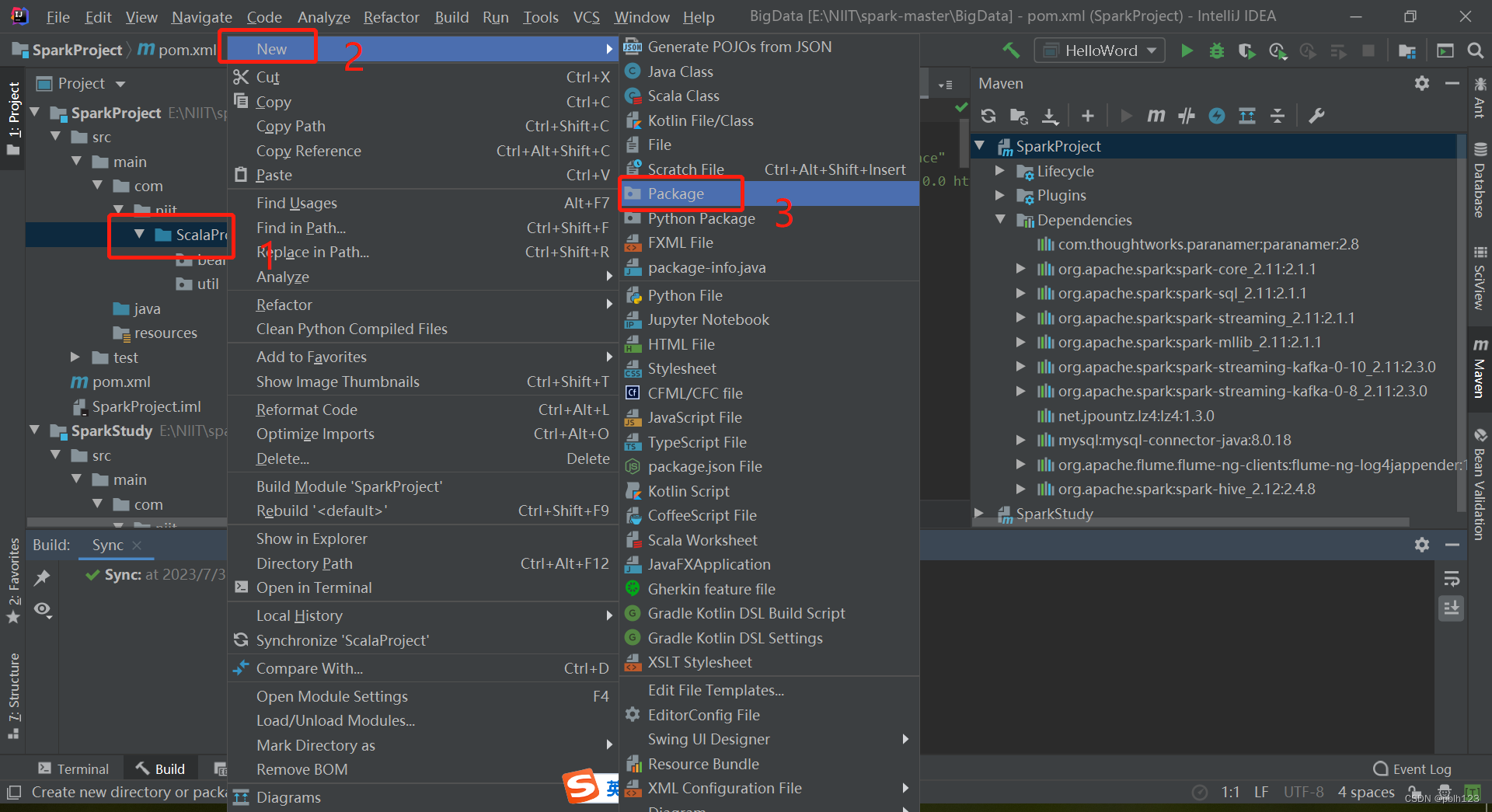Switch to Terminal tool window tab
The image size is (1492, 812).
coord(74,768)
